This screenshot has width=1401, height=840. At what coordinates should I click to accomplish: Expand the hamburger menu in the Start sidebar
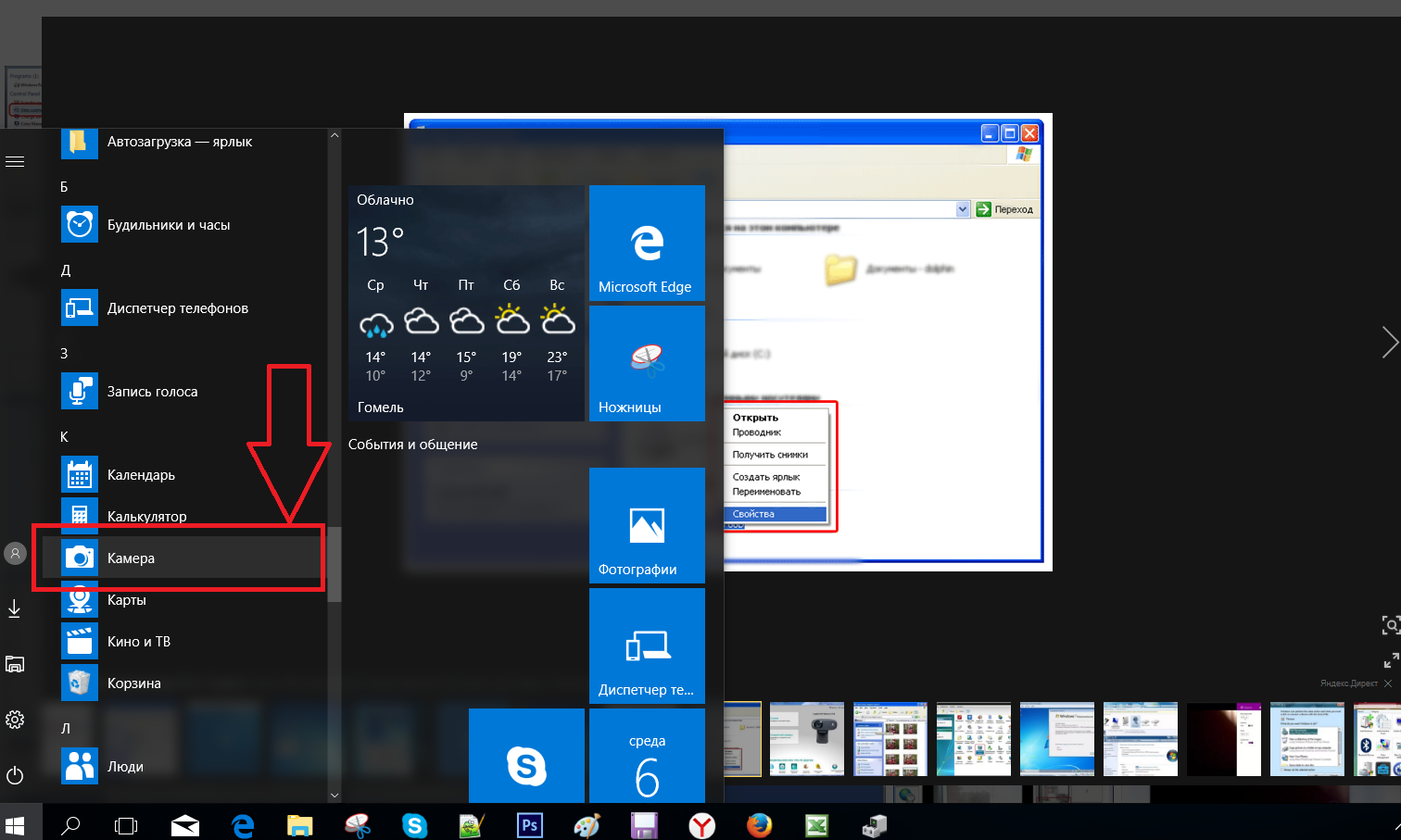click(15, 160)
